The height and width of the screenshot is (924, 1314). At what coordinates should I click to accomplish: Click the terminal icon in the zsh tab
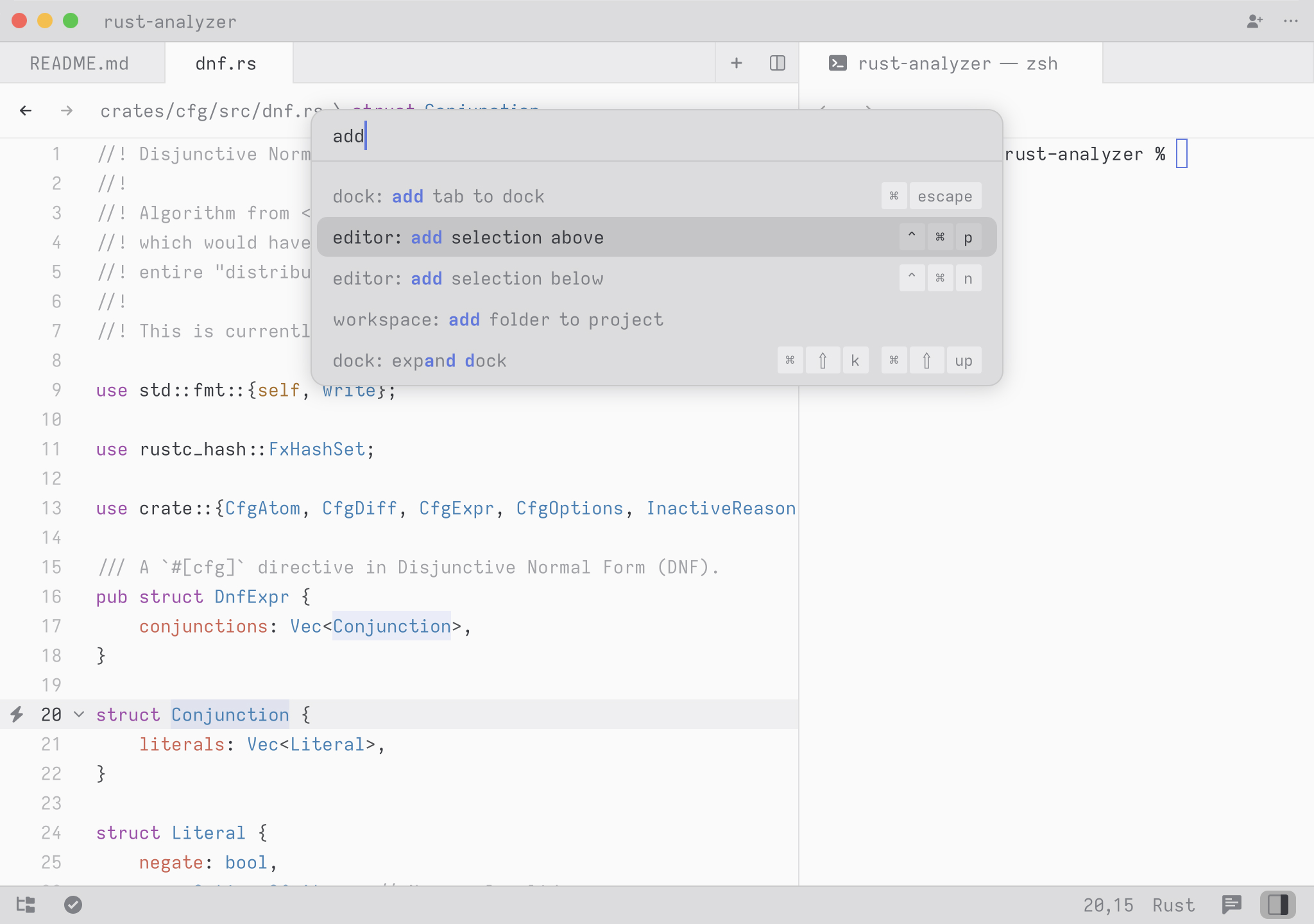[838, 63]
